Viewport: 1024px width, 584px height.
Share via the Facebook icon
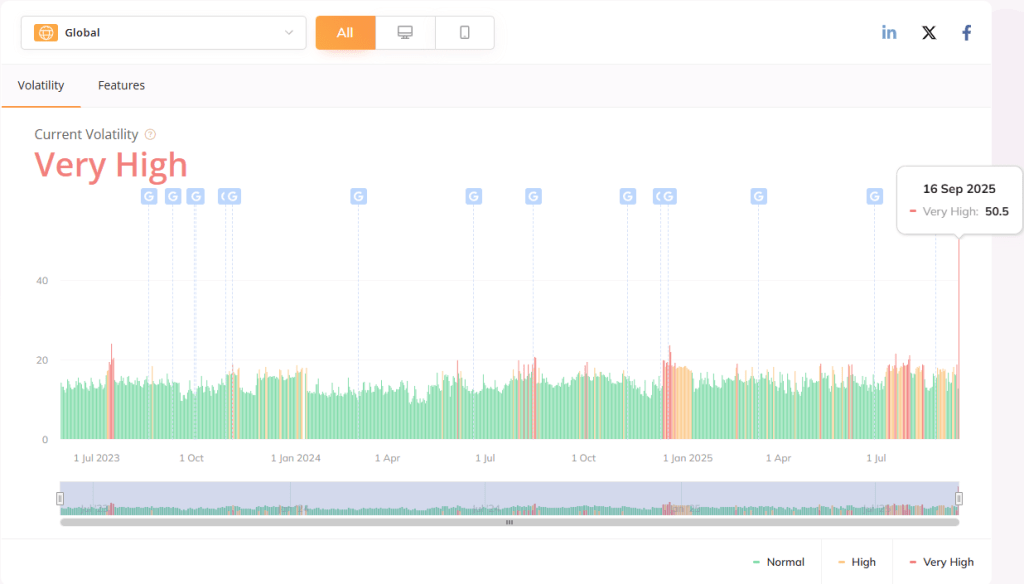[967, 32]
